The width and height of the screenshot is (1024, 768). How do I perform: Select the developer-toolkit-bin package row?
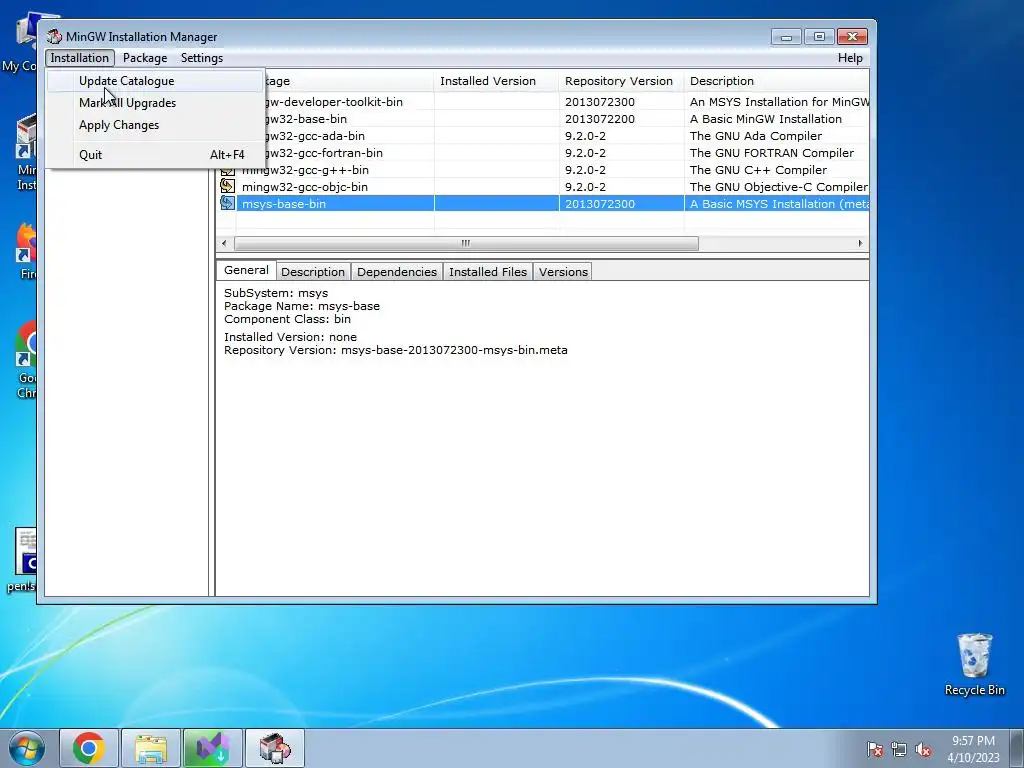pyautogui.click(x=543, y=102)
